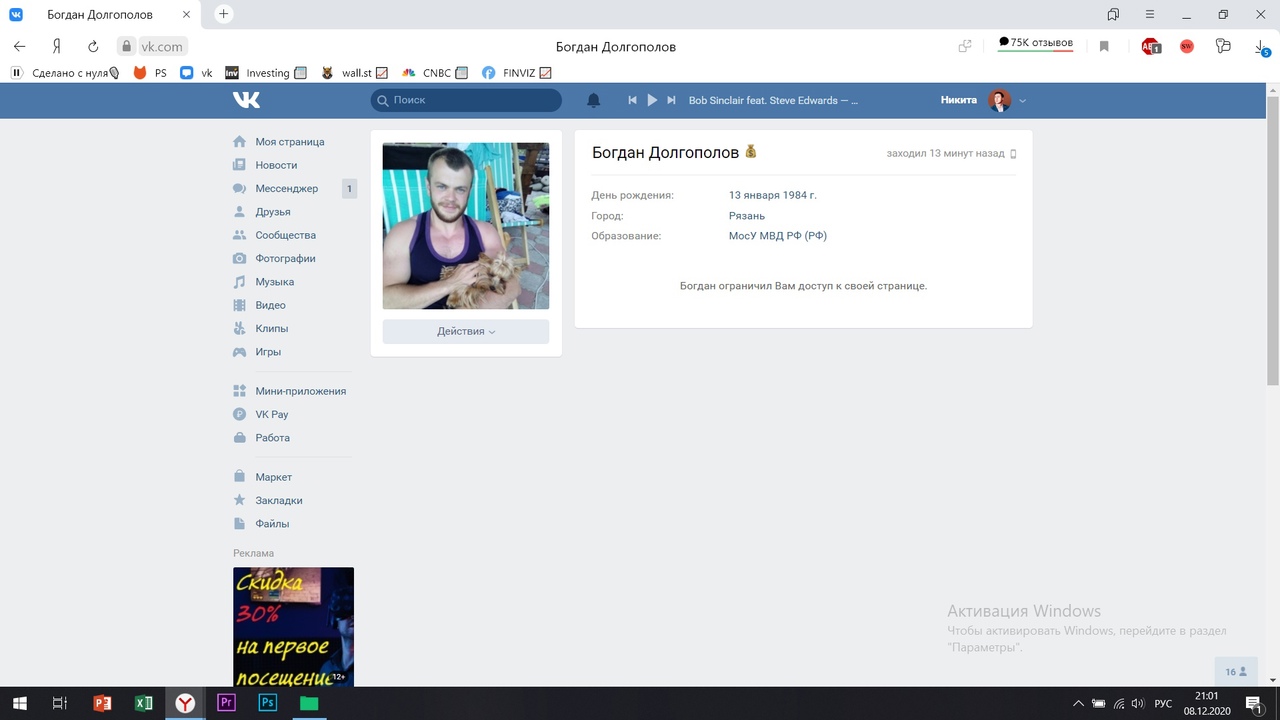This screenshot has height=720, width=1280.
Task: Open notifications bell icon
Action: 593,100
